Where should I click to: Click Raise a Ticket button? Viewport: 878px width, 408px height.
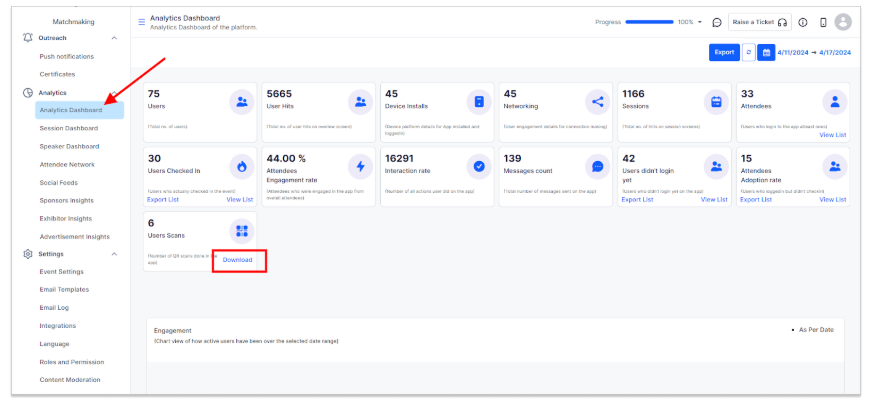(759, 22)
